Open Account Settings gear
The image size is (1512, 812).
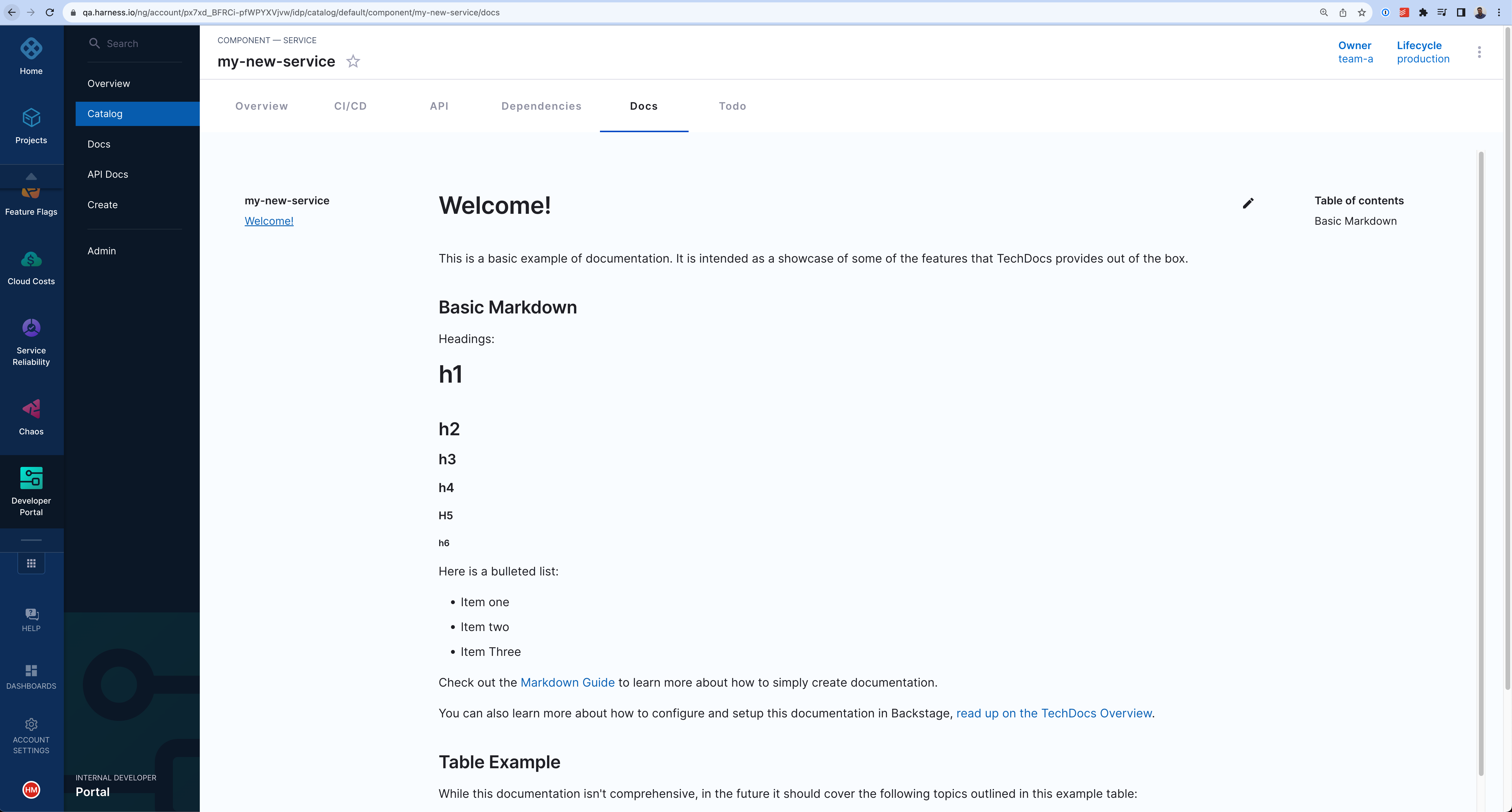coord(31,724)
